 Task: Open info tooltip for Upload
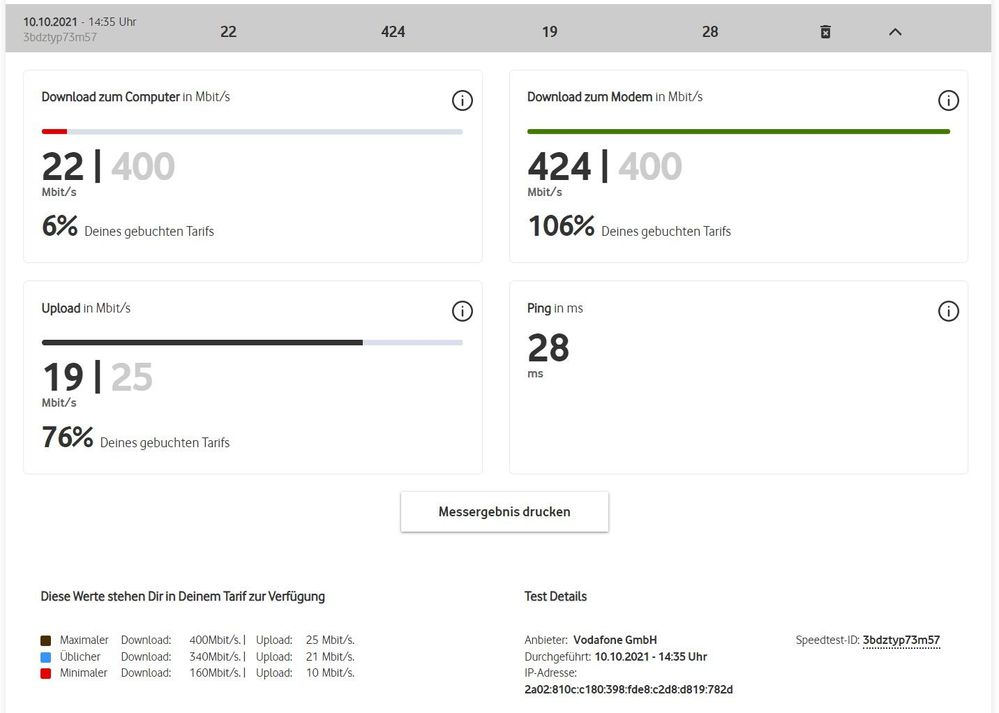pos(462,311)
